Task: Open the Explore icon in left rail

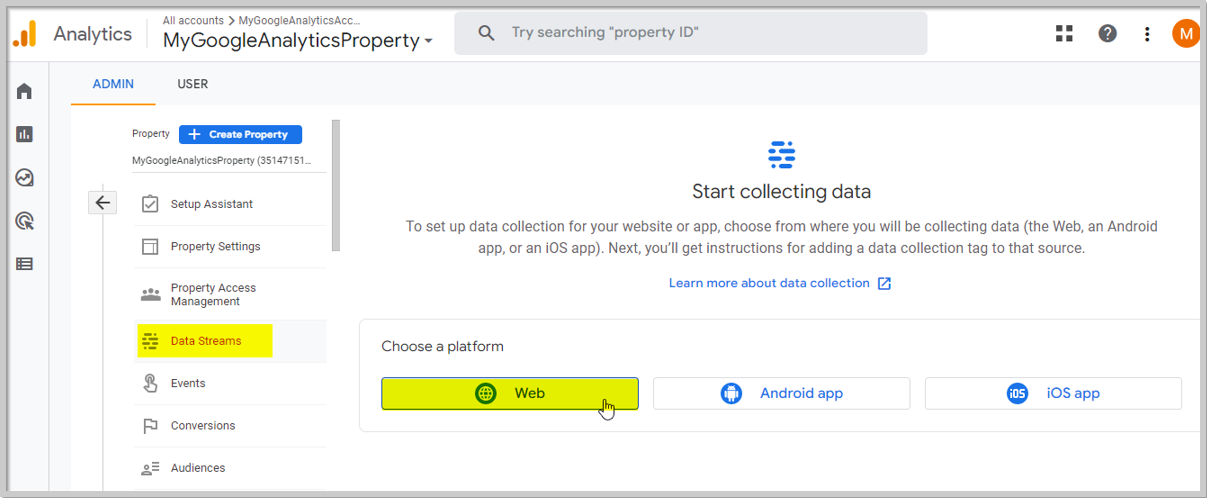Action: (x=25, y=178)
